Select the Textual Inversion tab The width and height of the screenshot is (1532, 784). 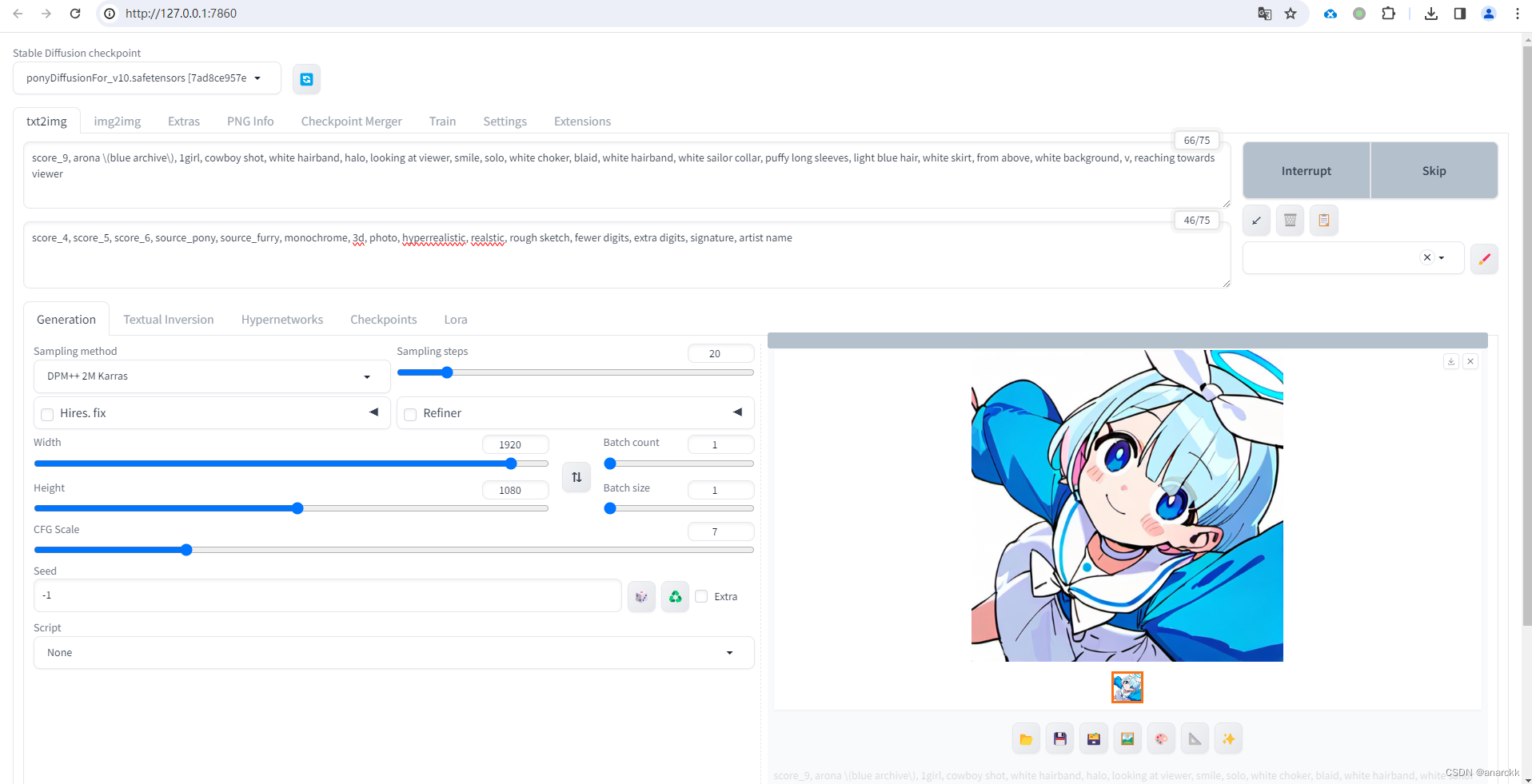coord(169,320)
